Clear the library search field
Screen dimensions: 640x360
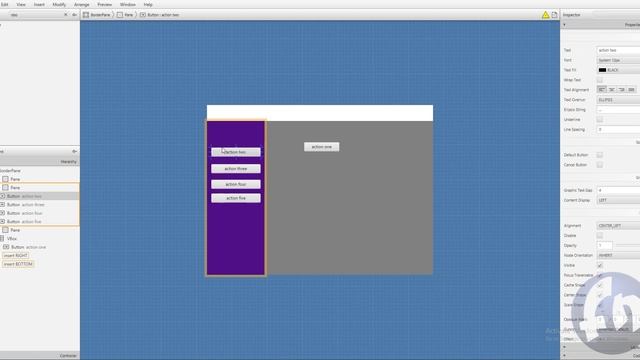coord(66,15)
